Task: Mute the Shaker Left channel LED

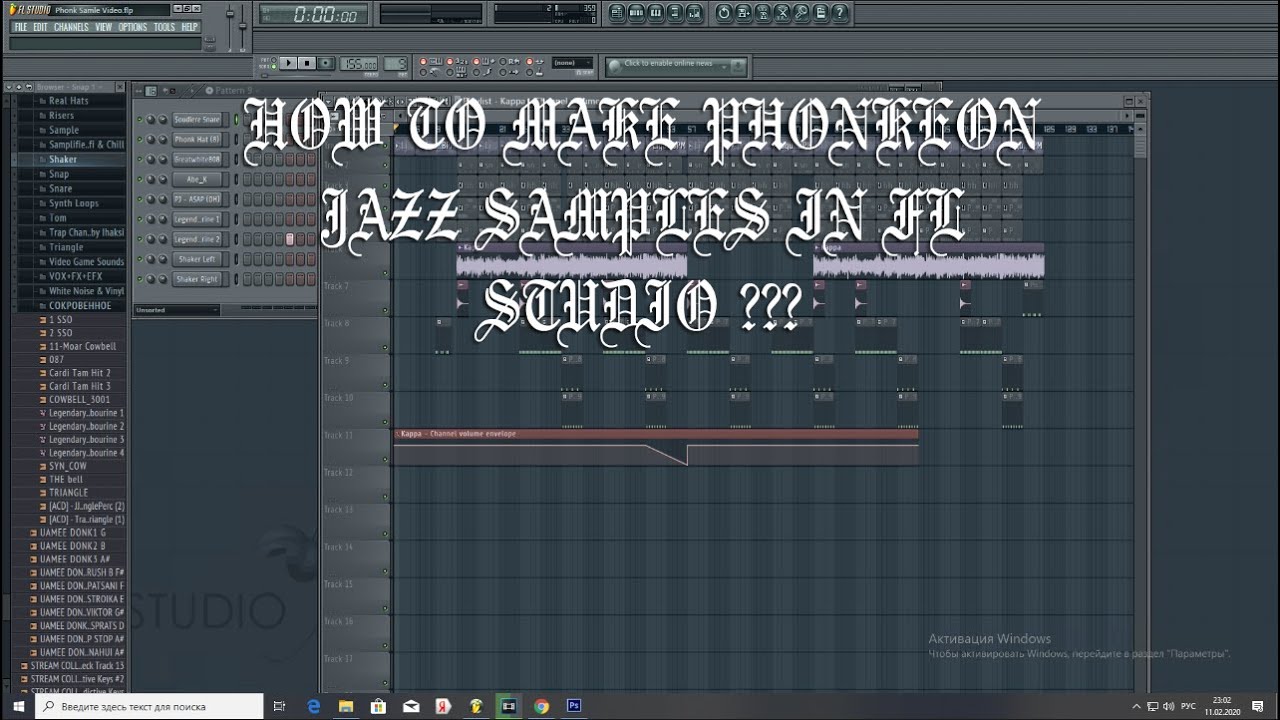Action: 140,259
